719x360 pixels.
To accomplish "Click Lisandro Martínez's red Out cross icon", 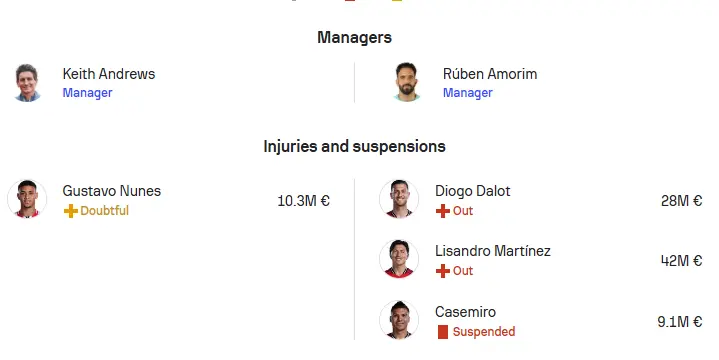I will click(x=442, y=271).
